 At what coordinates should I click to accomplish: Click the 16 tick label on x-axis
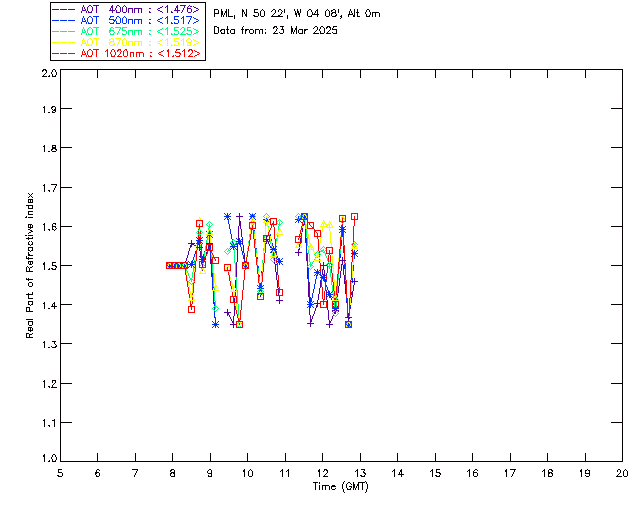(x=472, y=473)
